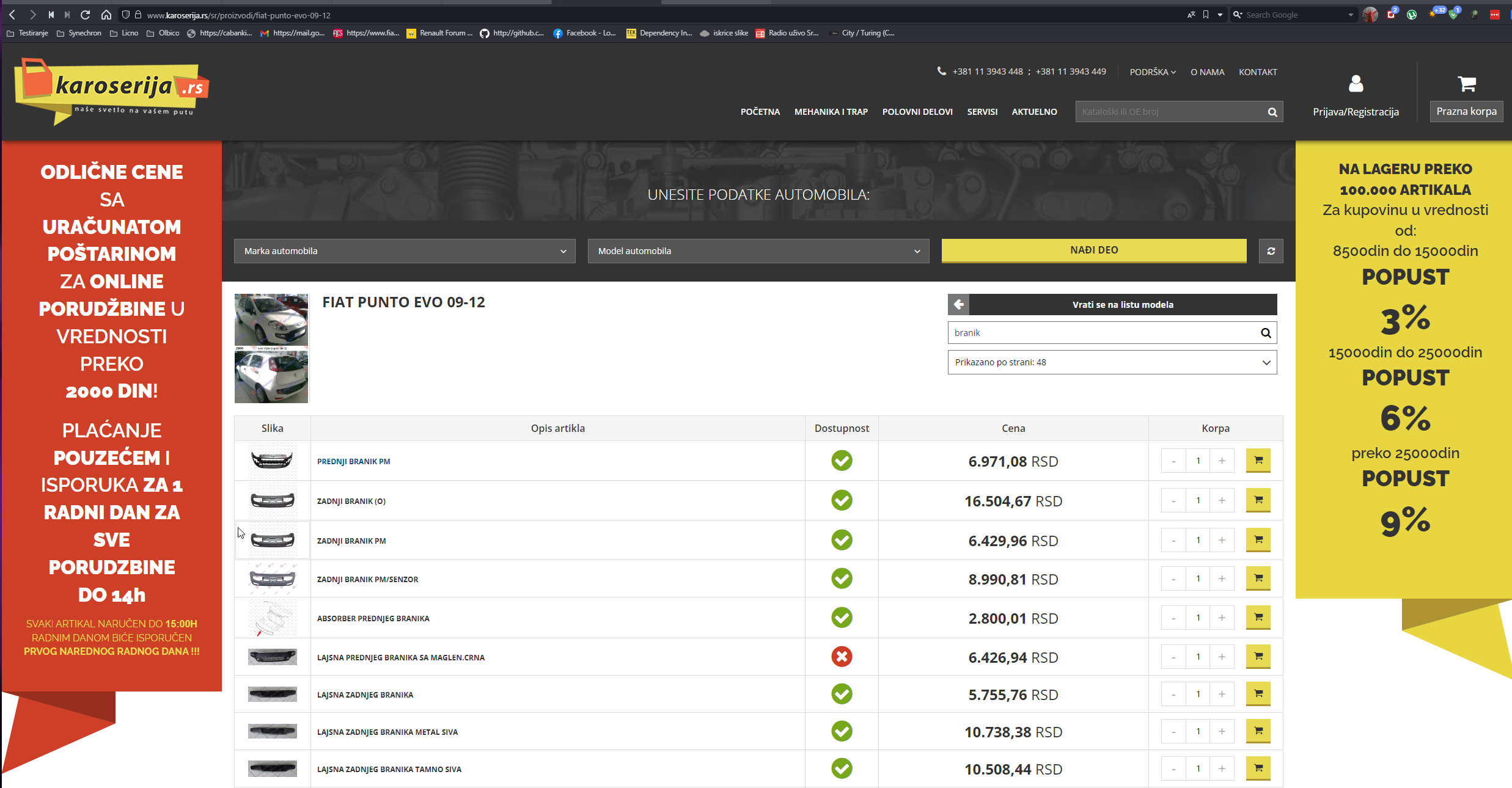Click the forward navigation arrow
Screen dimensions: 1512x788
[33, 15]
